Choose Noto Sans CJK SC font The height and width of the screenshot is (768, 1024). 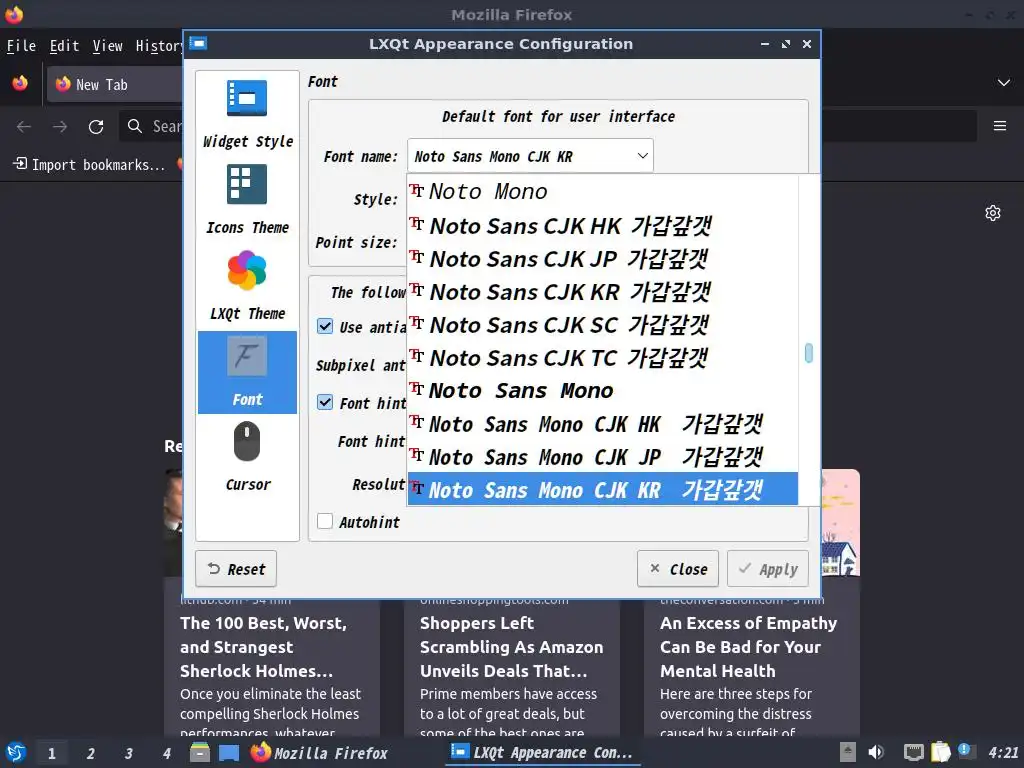pyautogui.click(x=602, y=325)
